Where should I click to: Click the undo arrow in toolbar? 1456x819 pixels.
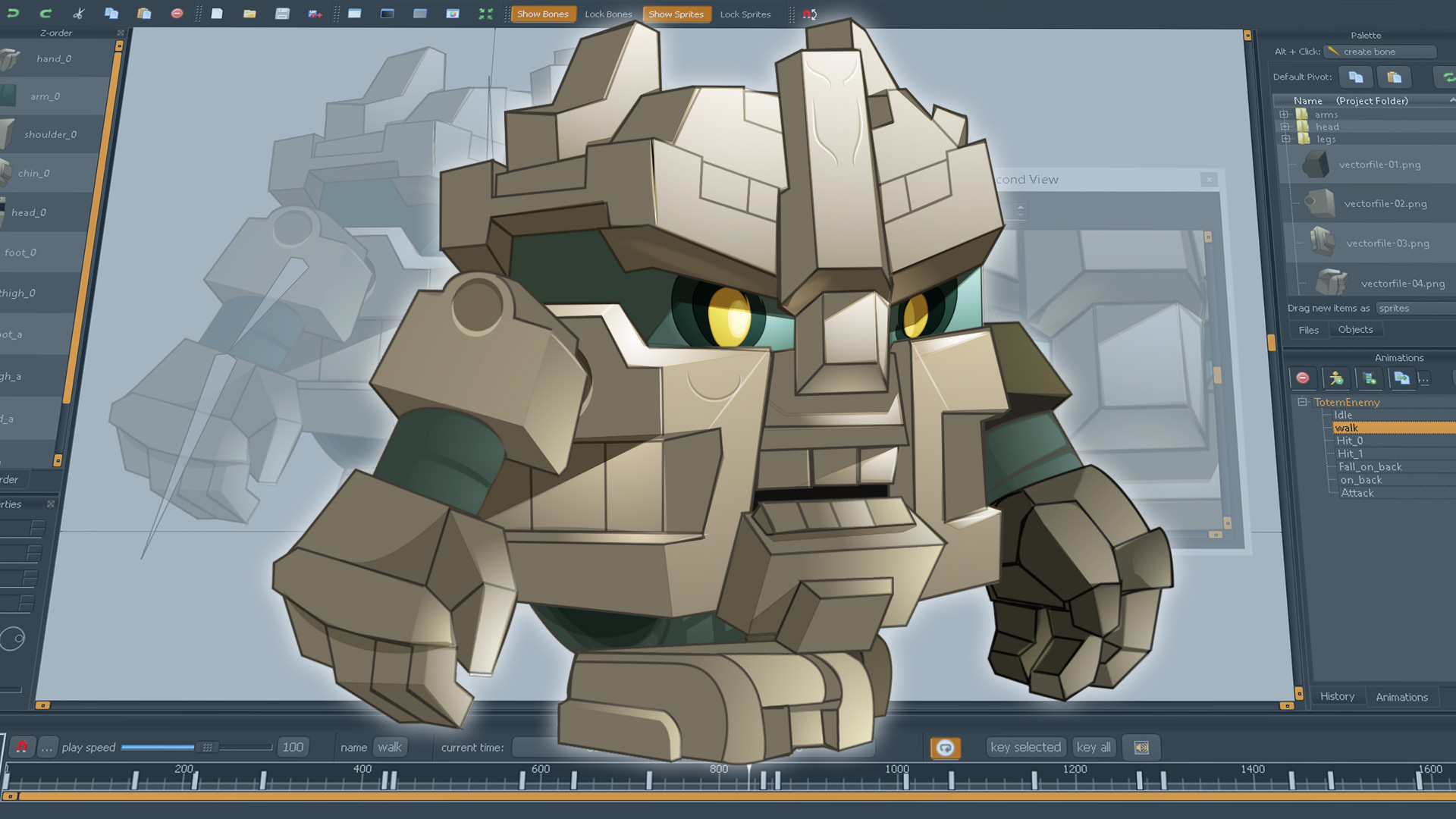[13, 14]
